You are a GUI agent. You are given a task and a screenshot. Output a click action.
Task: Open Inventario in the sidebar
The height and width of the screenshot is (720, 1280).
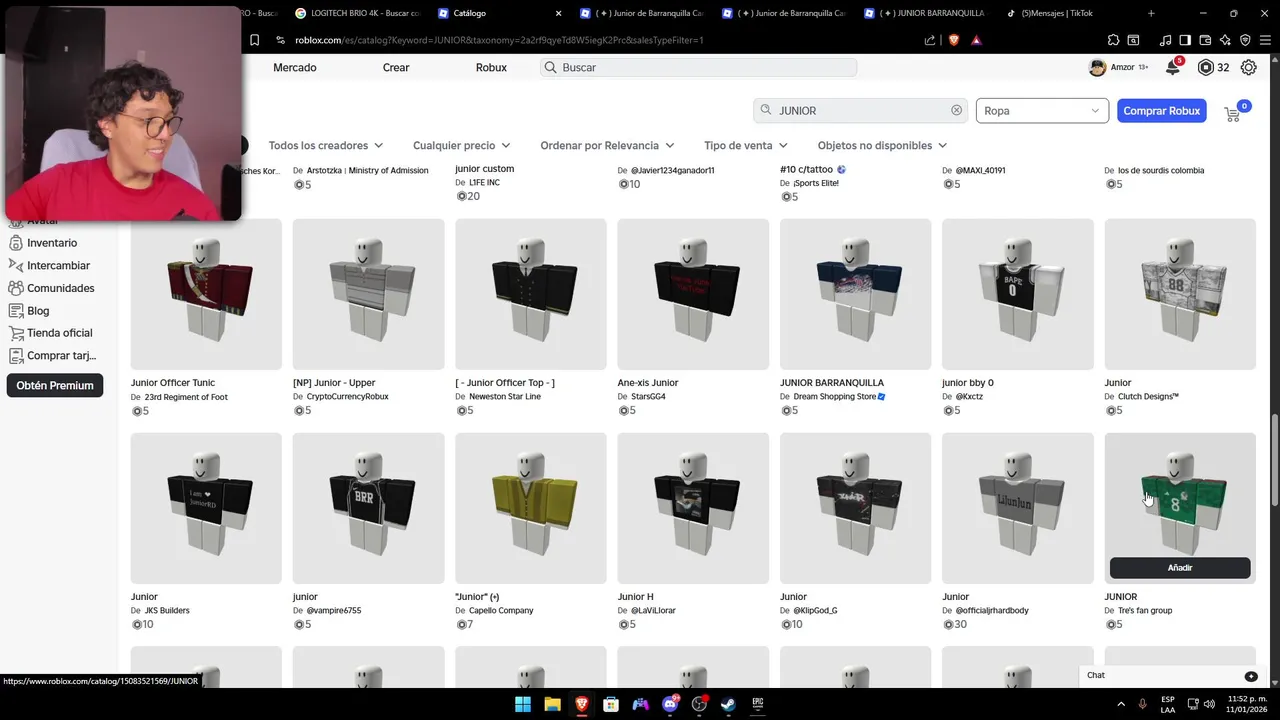click(43, 243)
